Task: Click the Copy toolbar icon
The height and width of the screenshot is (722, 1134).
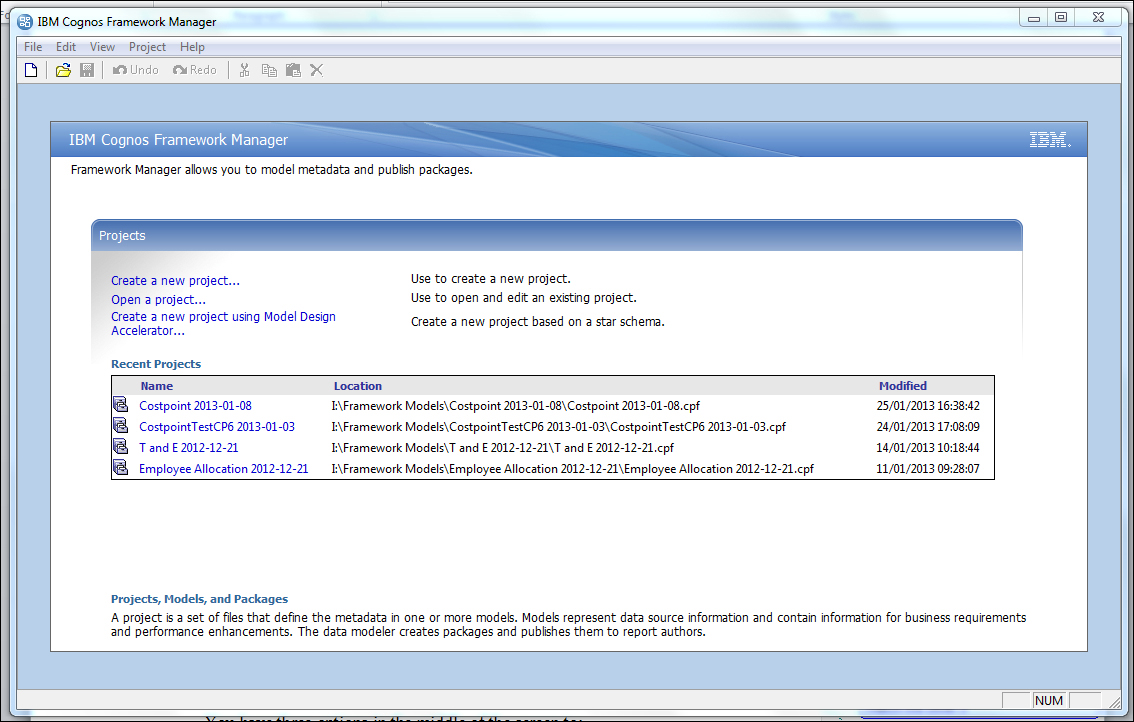Action: [269, 70]
